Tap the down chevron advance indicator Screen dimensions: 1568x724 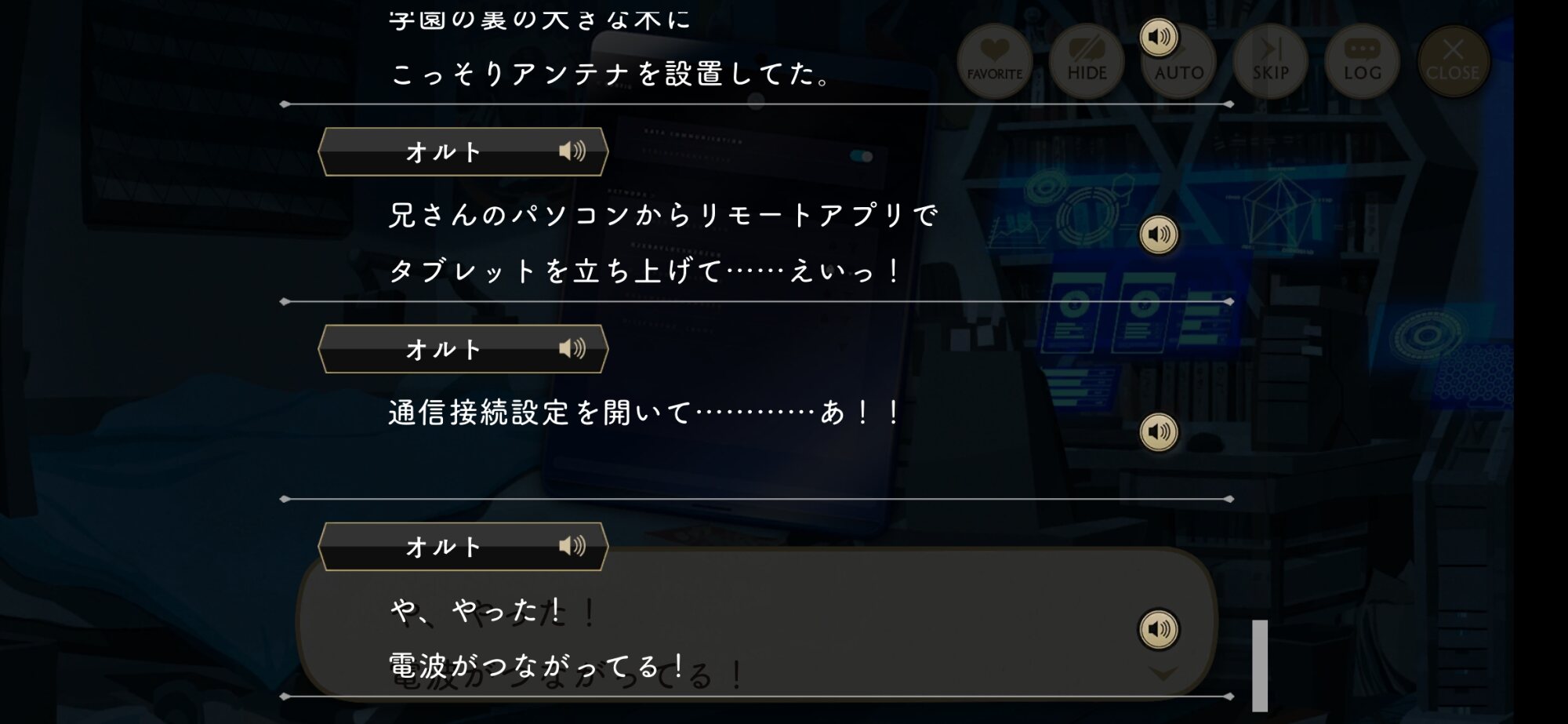tap(1163, 673)
